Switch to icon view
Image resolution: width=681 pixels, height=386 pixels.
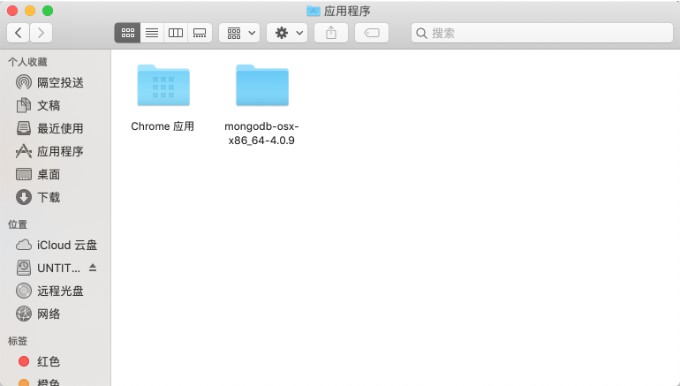127,33
